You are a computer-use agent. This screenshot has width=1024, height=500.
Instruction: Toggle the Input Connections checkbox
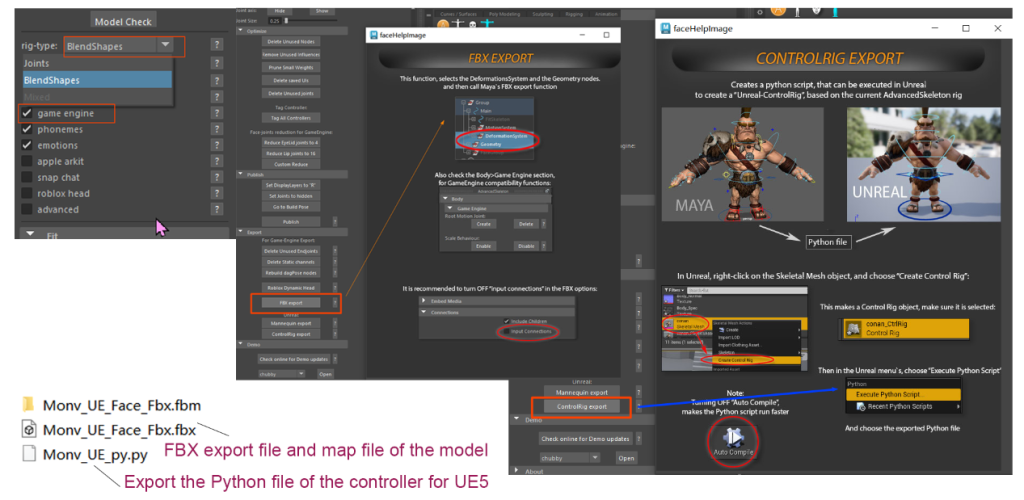point(507,332)
